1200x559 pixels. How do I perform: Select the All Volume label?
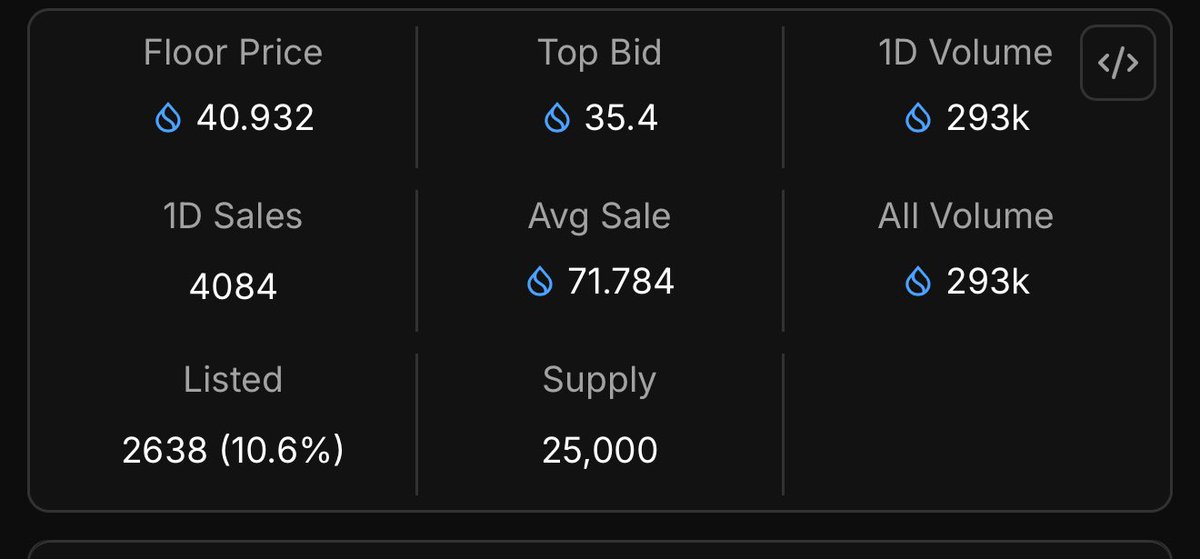tap(966, 217)
